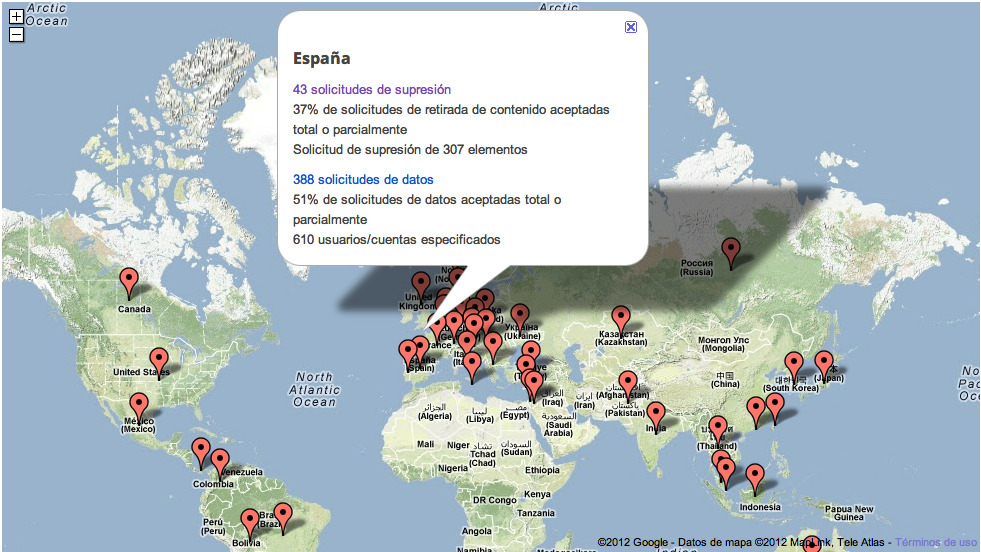This screenshot has width=981, height=552.
Task: Click the Papua New Guinea label
Action: (848, 513)
